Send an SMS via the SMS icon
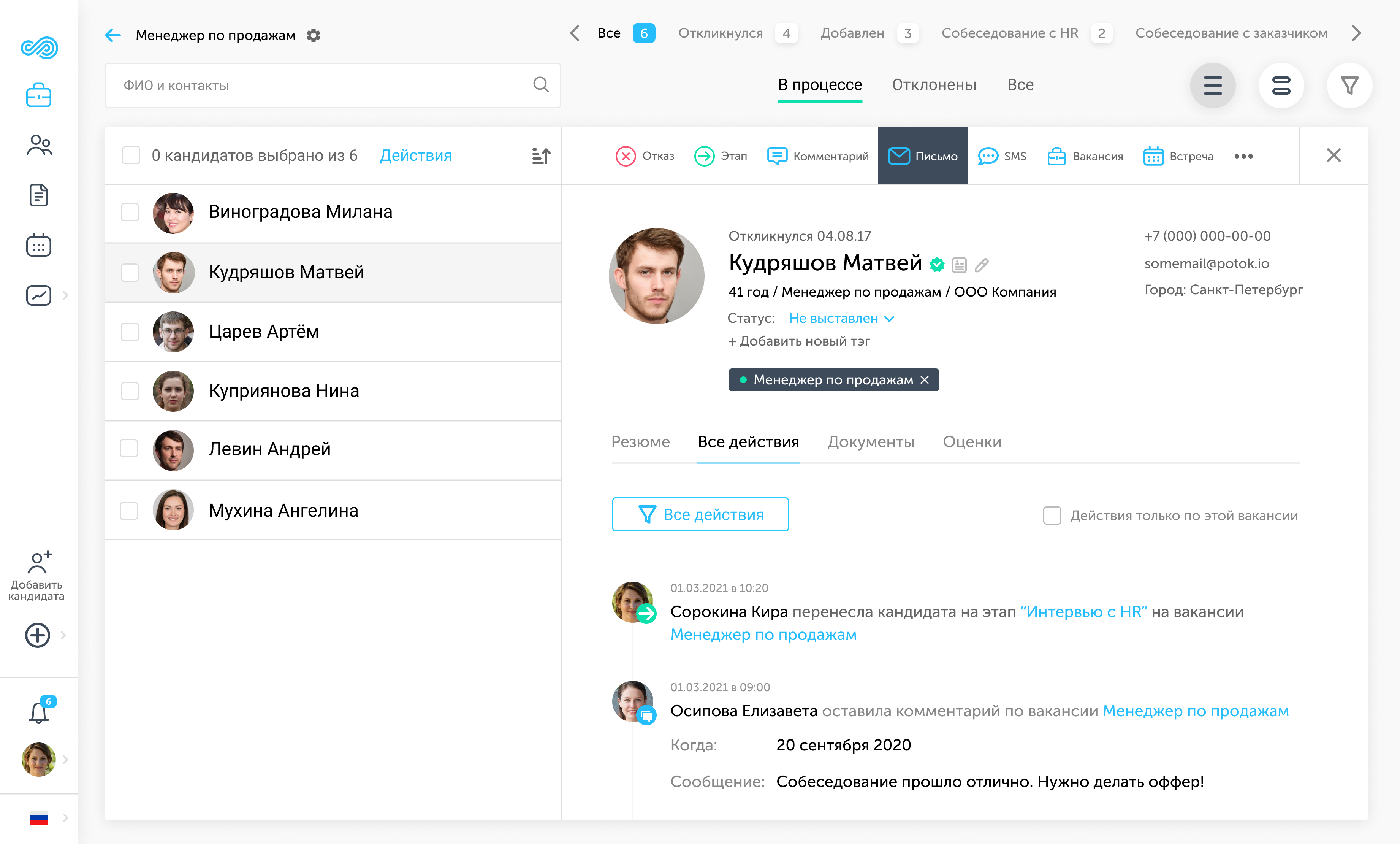 989,156
